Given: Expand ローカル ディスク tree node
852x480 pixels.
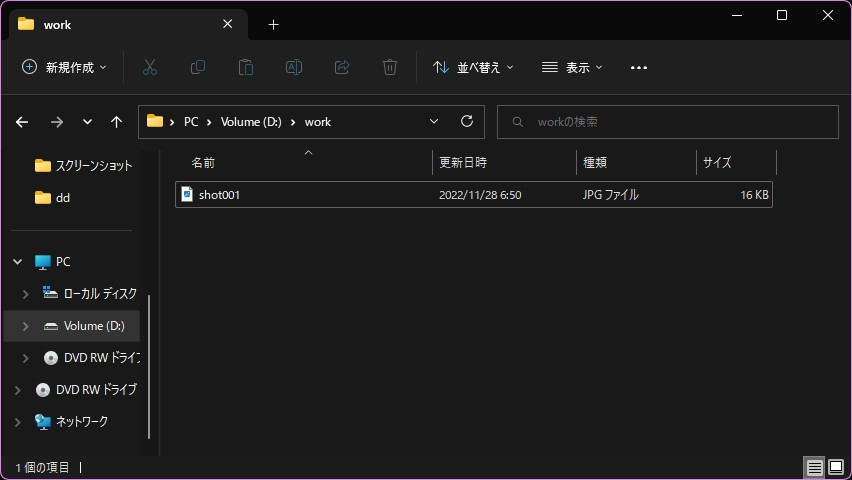Looking at the screenshot, I should pos(25,294).
